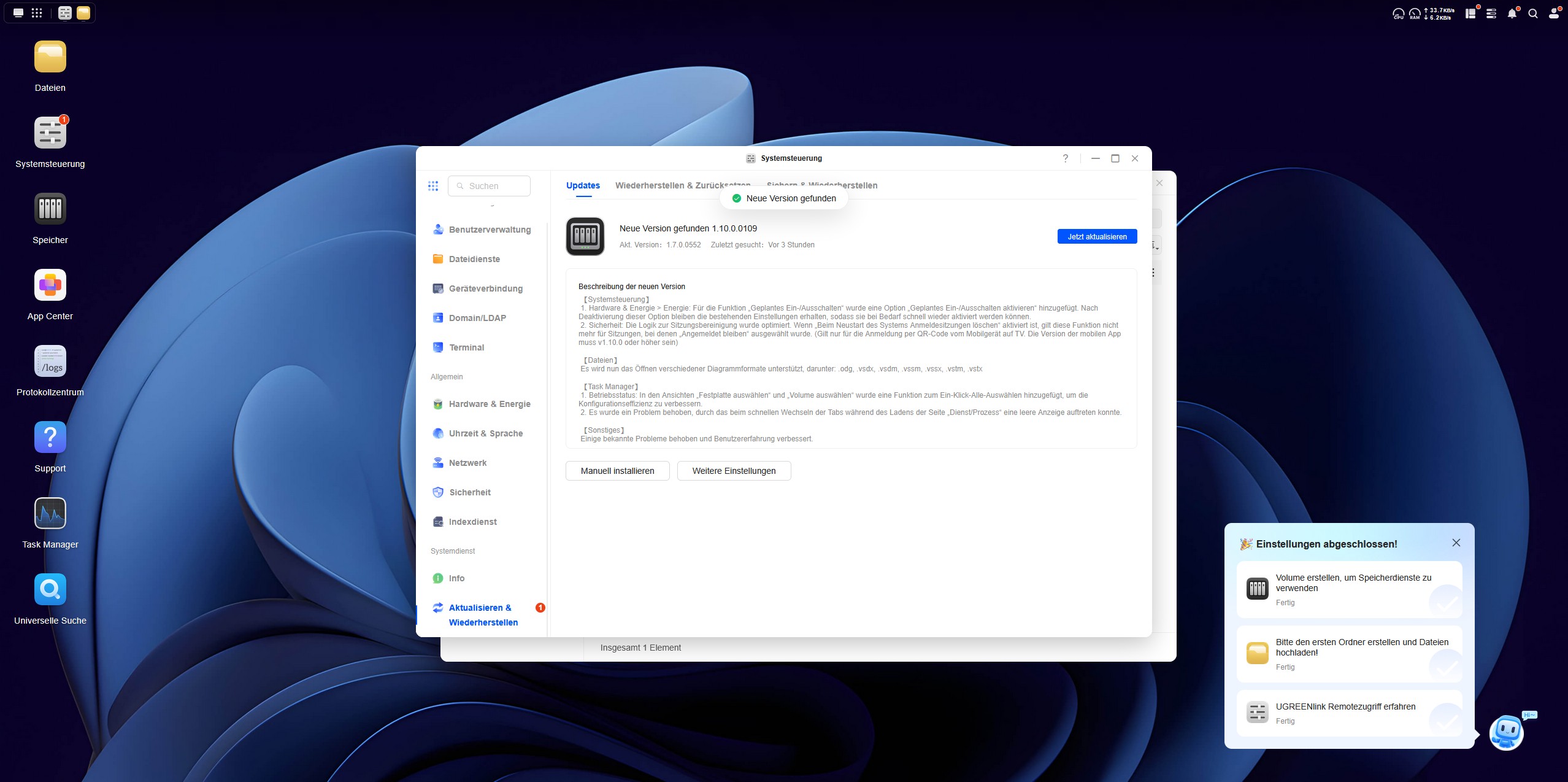Open the Speicher storage app icon
This screenshot has height=782, width=1568.
pos(50,209)
